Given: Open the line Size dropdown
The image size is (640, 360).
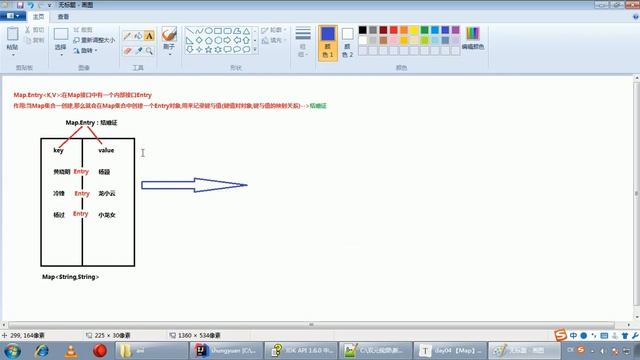Looking at the screenshot, I should (x=303, y=42).
